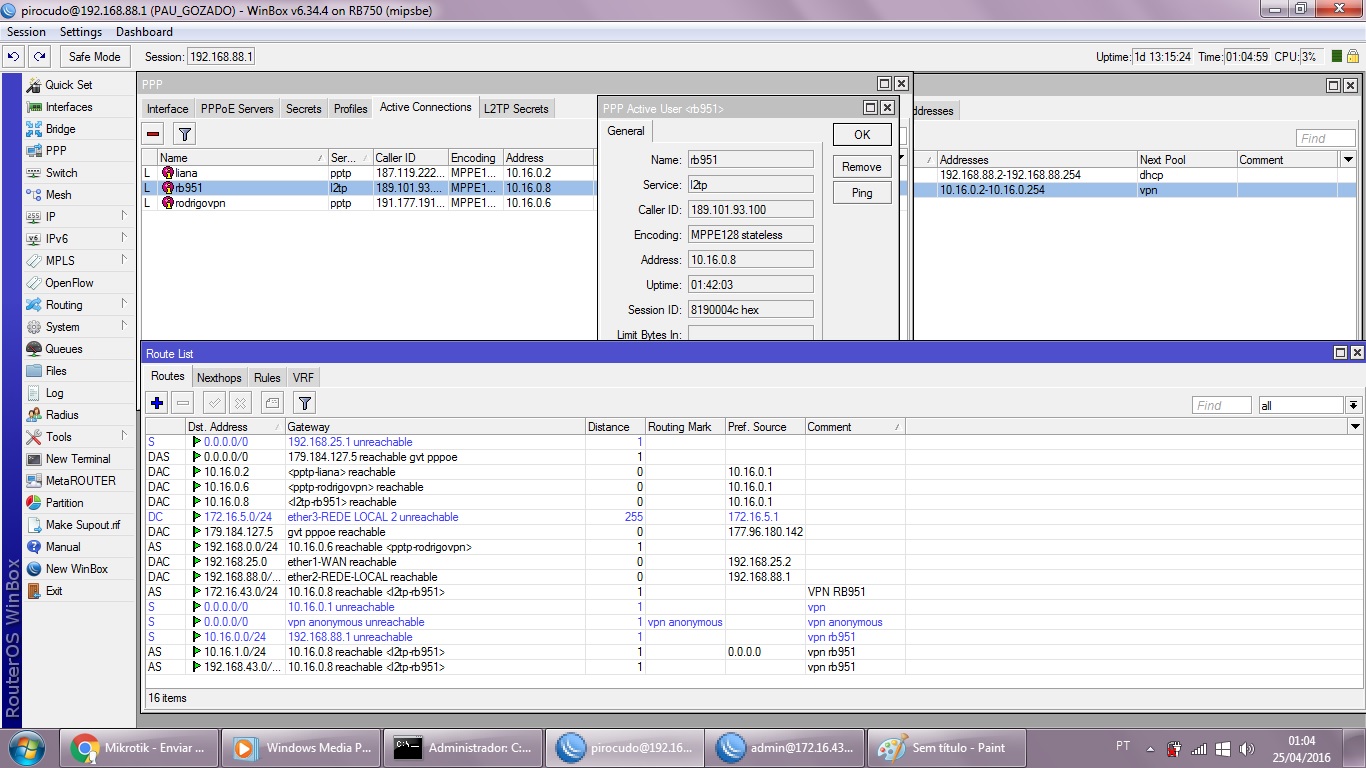Screen dimensions: 1366x768
Task: Click the blue plus add-route icon
Action: [x=157, y=403]
